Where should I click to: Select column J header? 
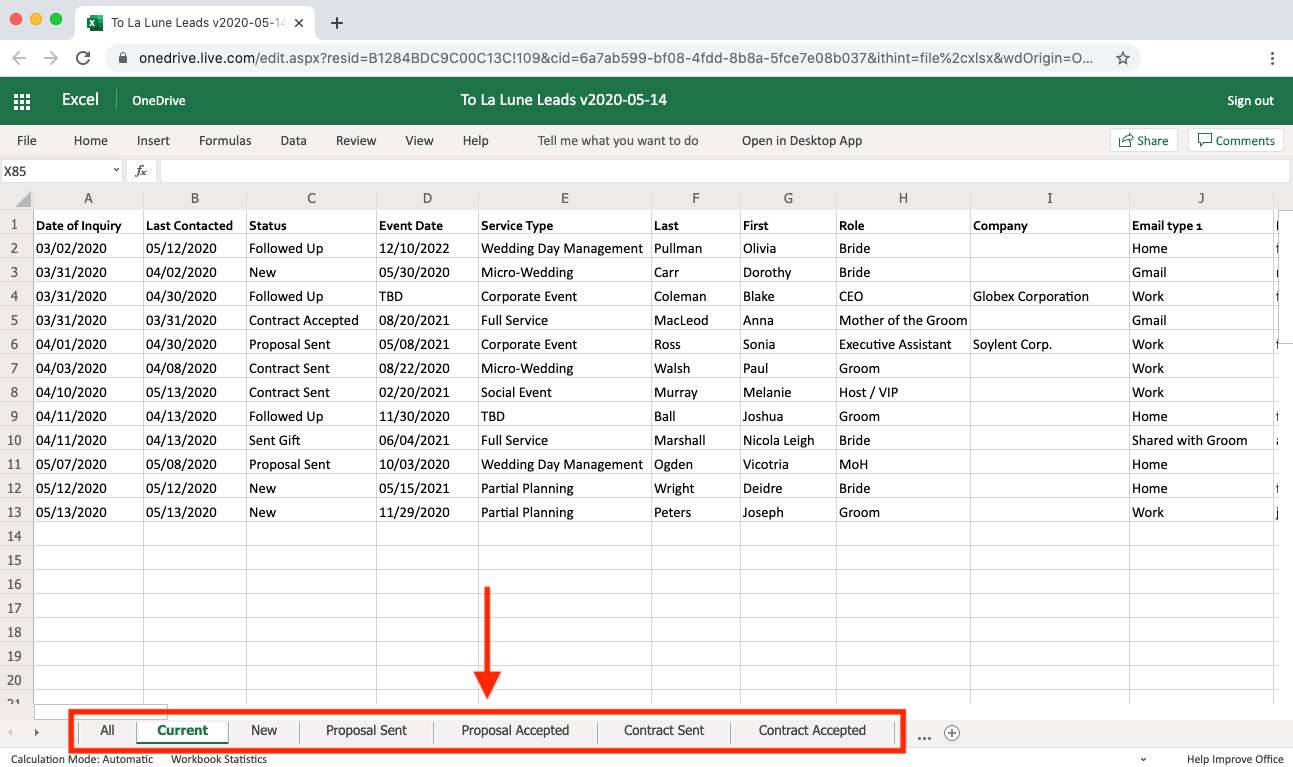click(x=1202, y=199)
